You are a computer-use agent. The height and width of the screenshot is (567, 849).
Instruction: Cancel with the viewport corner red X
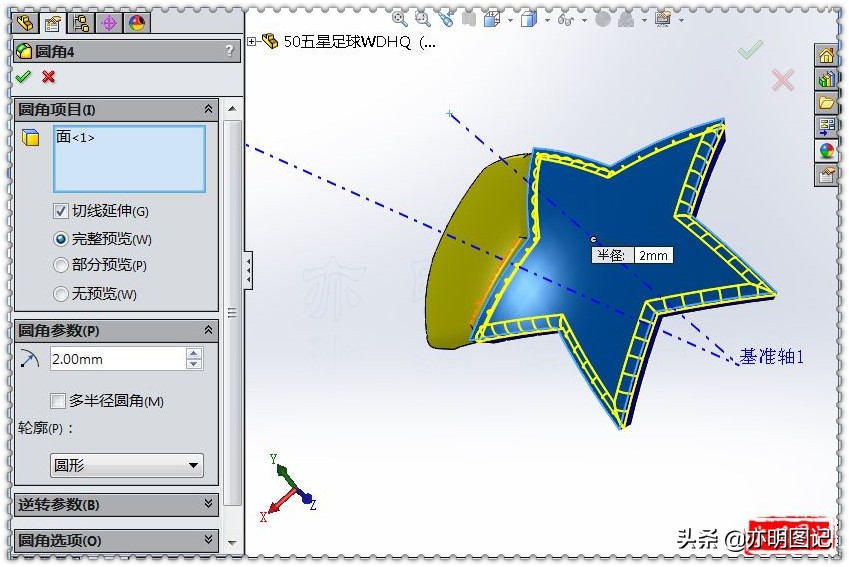[783, 80]
